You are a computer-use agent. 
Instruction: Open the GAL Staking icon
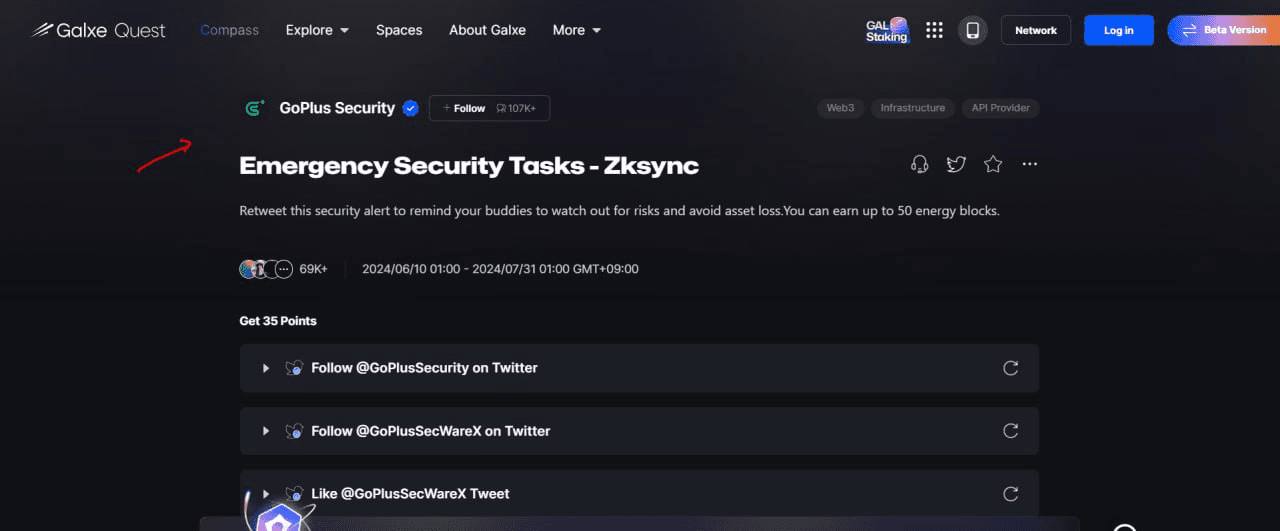[x=887, y=30]
